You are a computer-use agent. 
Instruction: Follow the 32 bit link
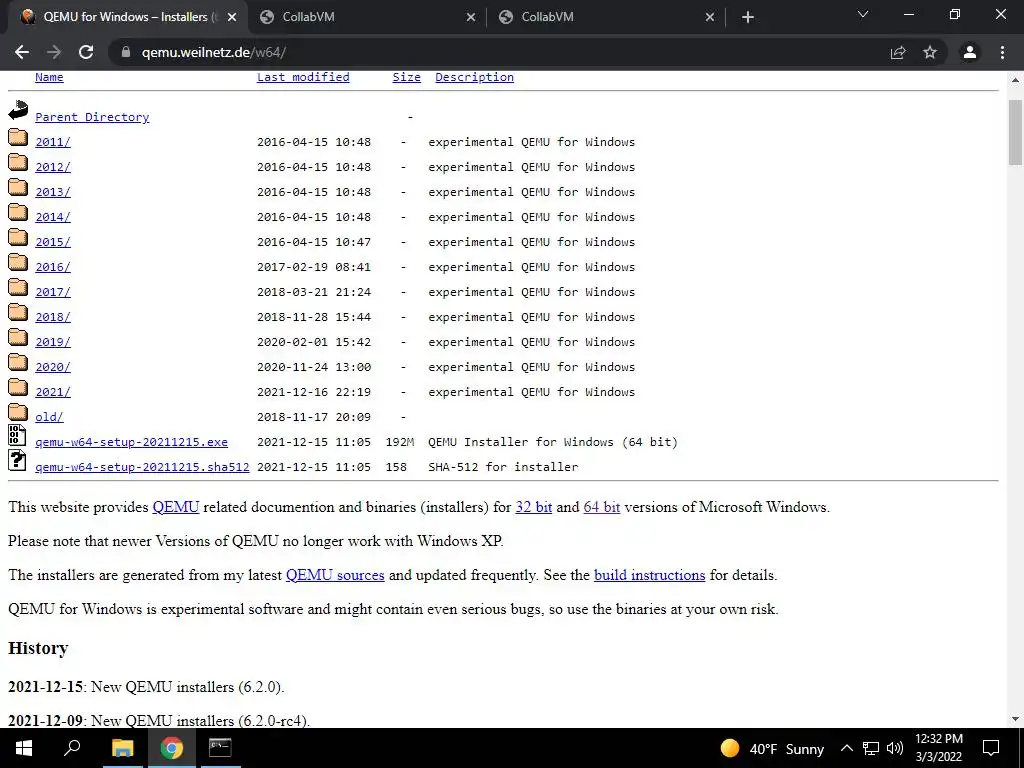tap(534, 507)
